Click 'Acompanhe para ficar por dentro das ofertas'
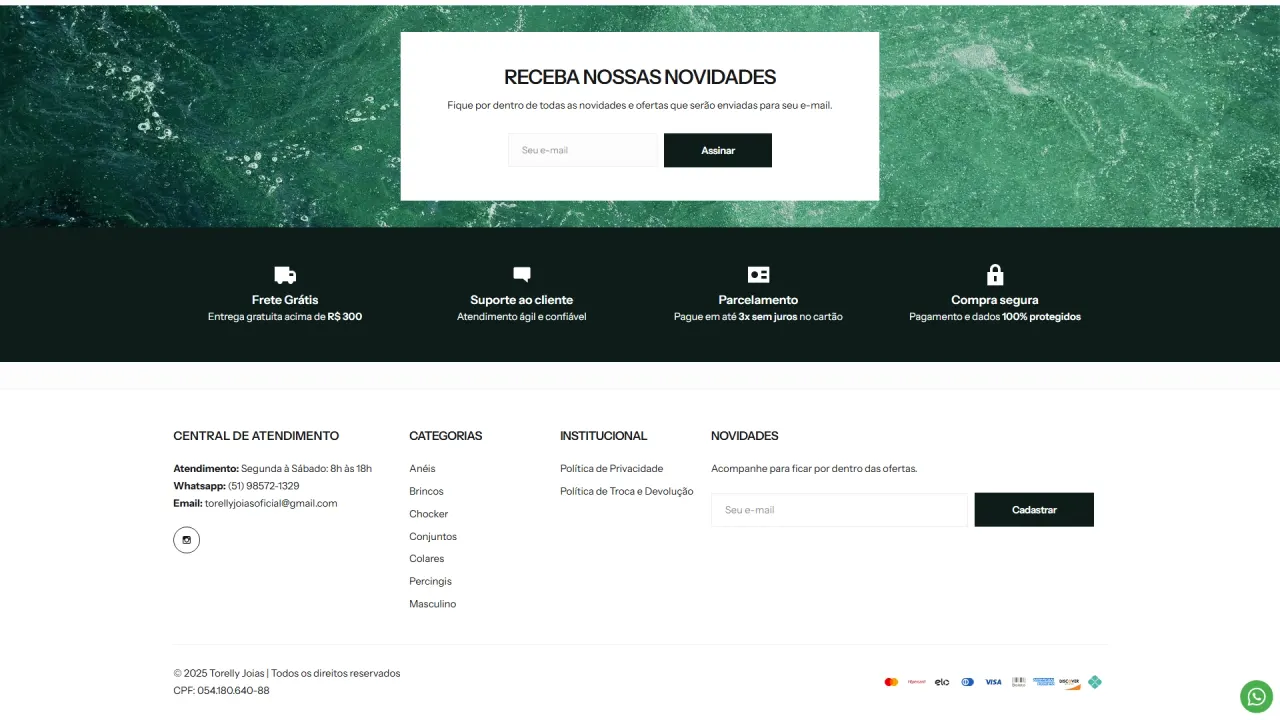Screen dimensions: 1280x720 [814, 468]
